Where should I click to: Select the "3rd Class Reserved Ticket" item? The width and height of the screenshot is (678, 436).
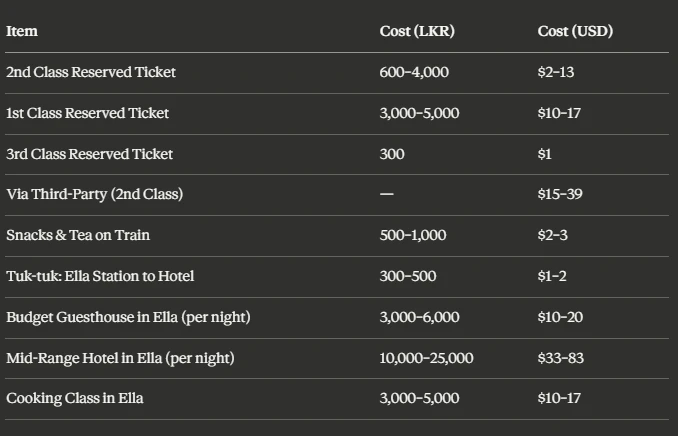coord(90,154)
